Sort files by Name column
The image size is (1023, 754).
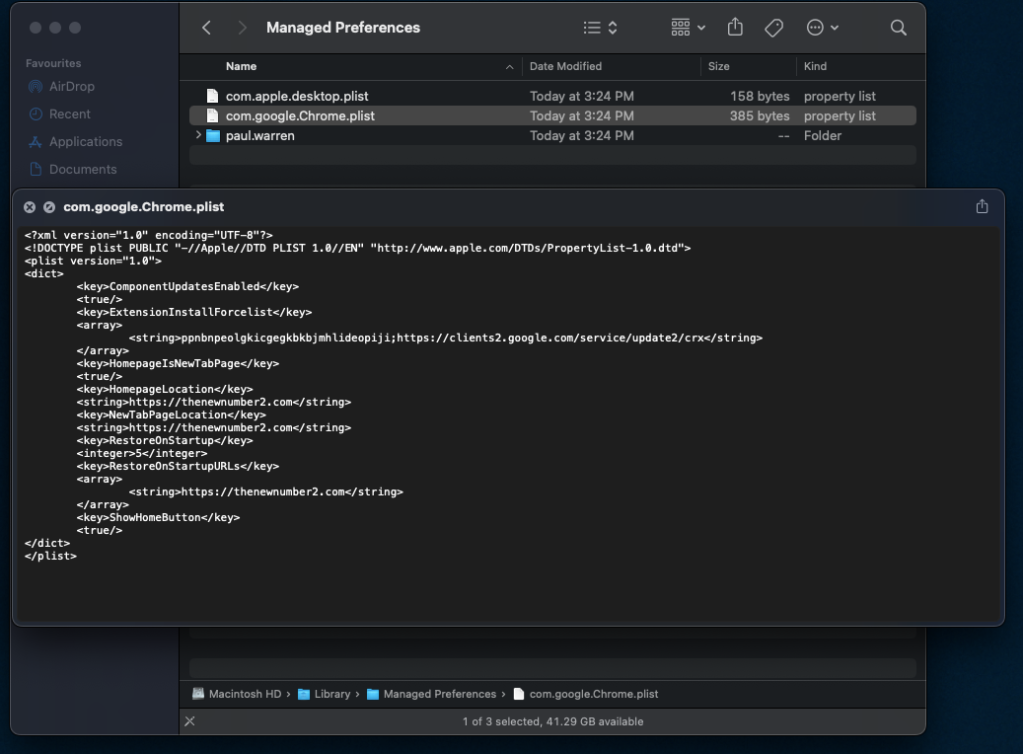[241, 67]
